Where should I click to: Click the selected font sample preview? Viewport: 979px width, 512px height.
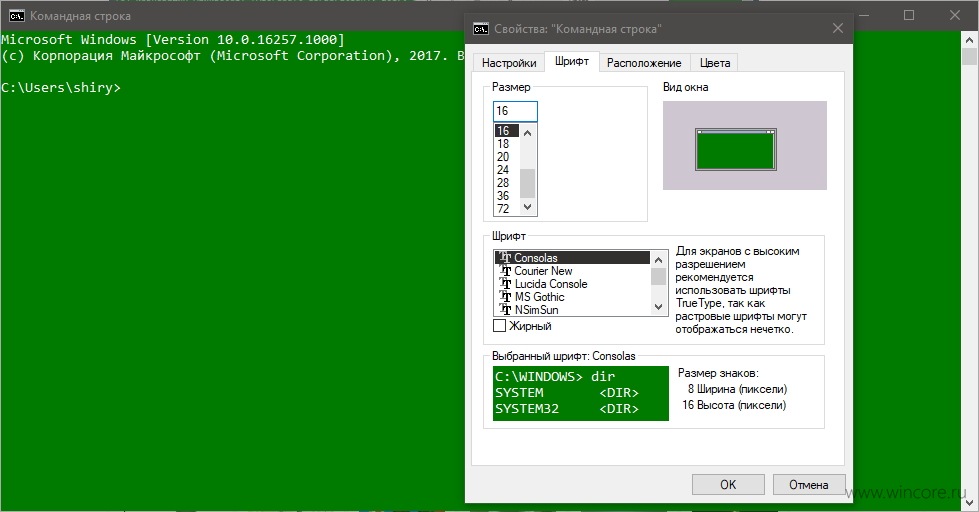click(581, 393)
